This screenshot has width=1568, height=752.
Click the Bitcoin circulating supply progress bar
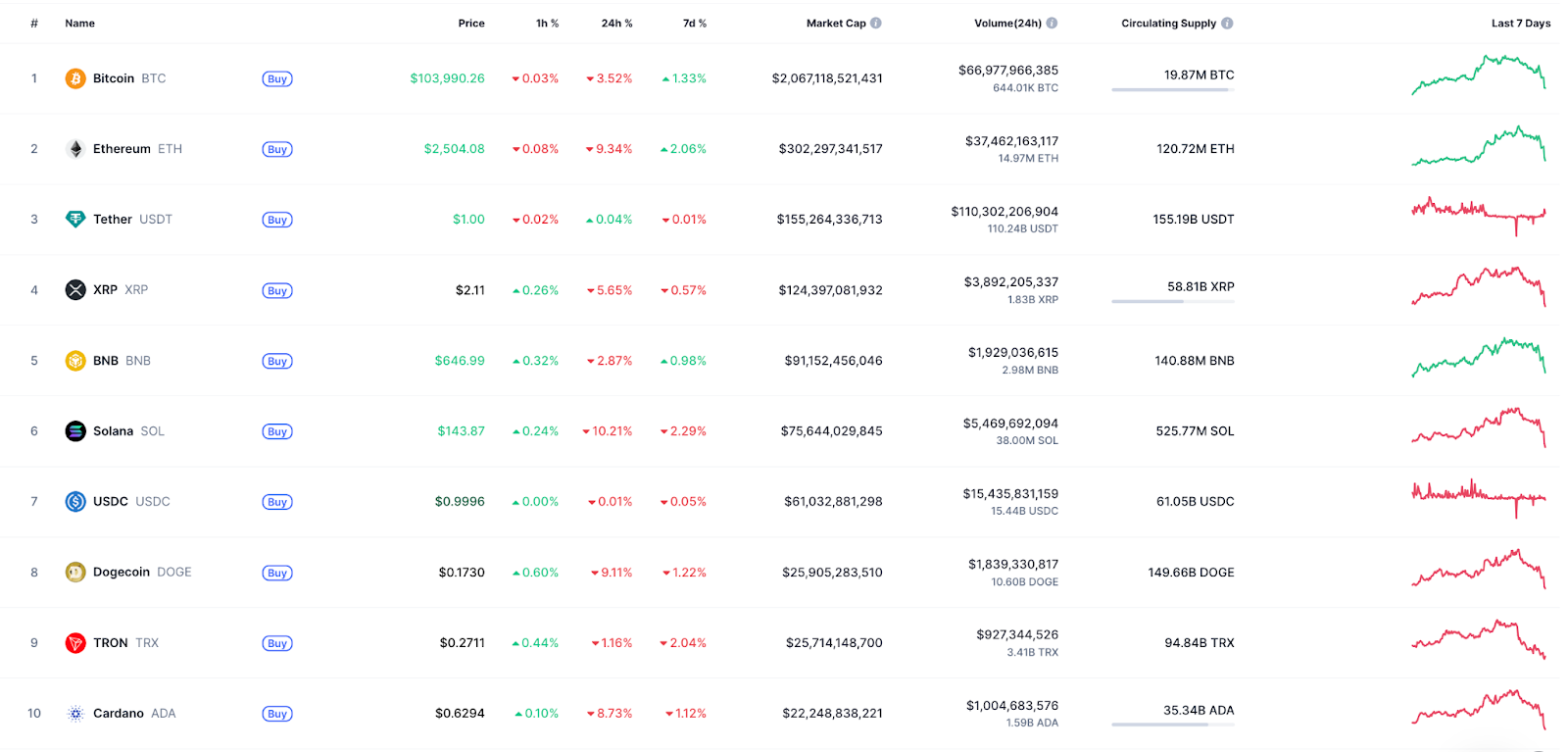1171,90
